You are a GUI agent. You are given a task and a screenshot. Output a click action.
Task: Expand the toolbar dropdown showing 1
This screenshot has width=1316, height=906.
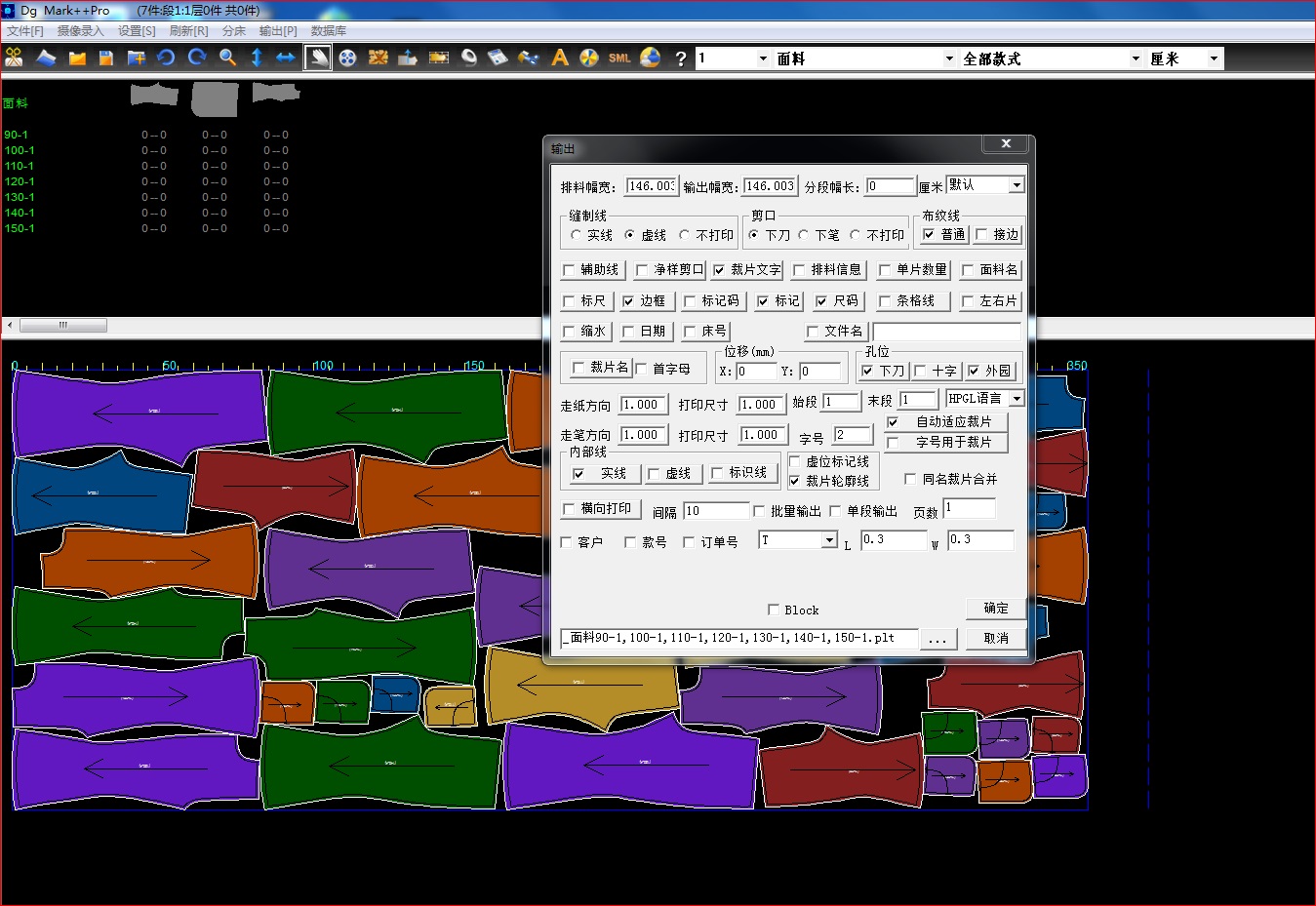763,59
